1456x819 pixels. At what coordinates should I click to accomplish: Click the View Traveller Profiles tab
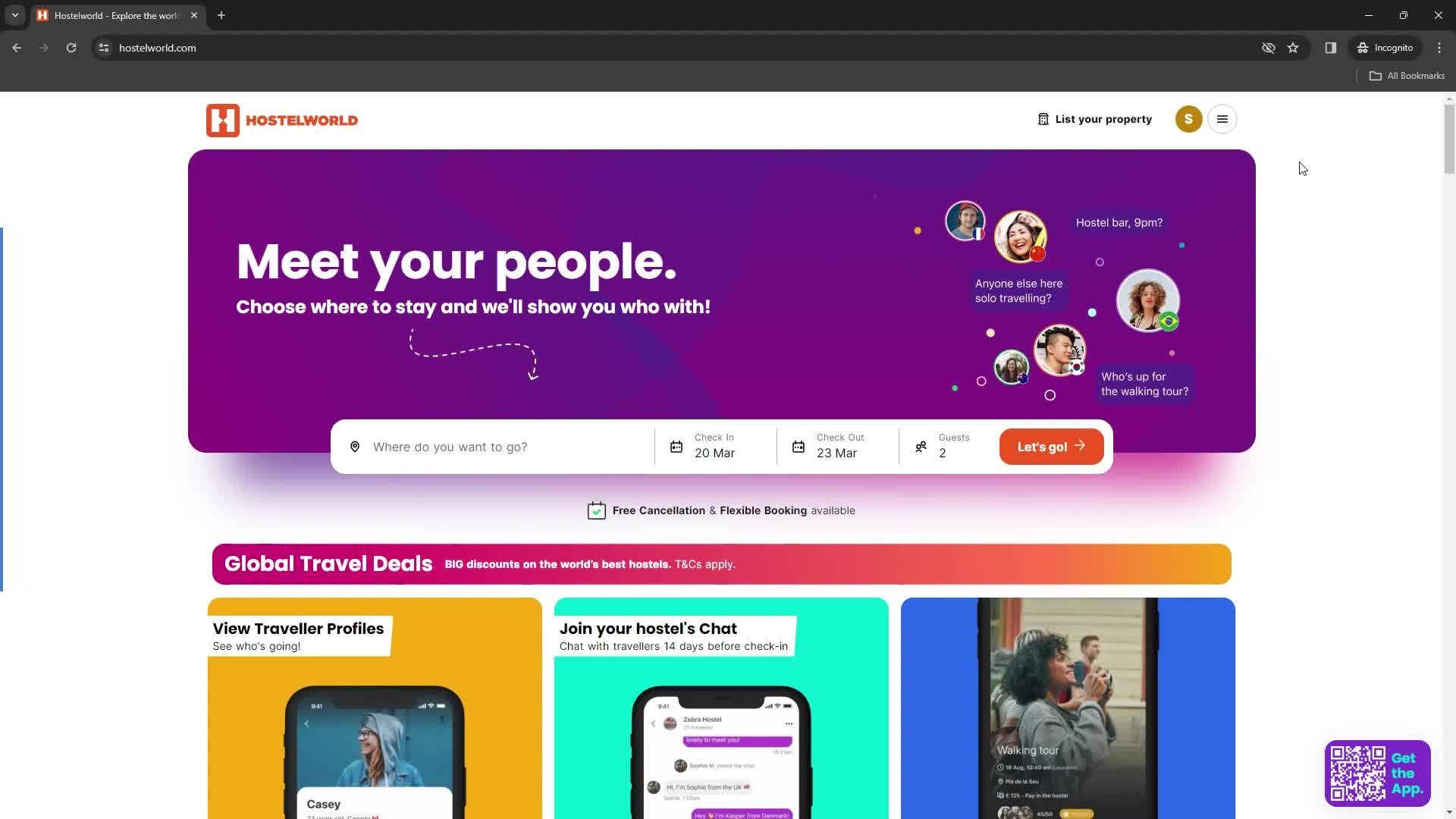(297, 628)
